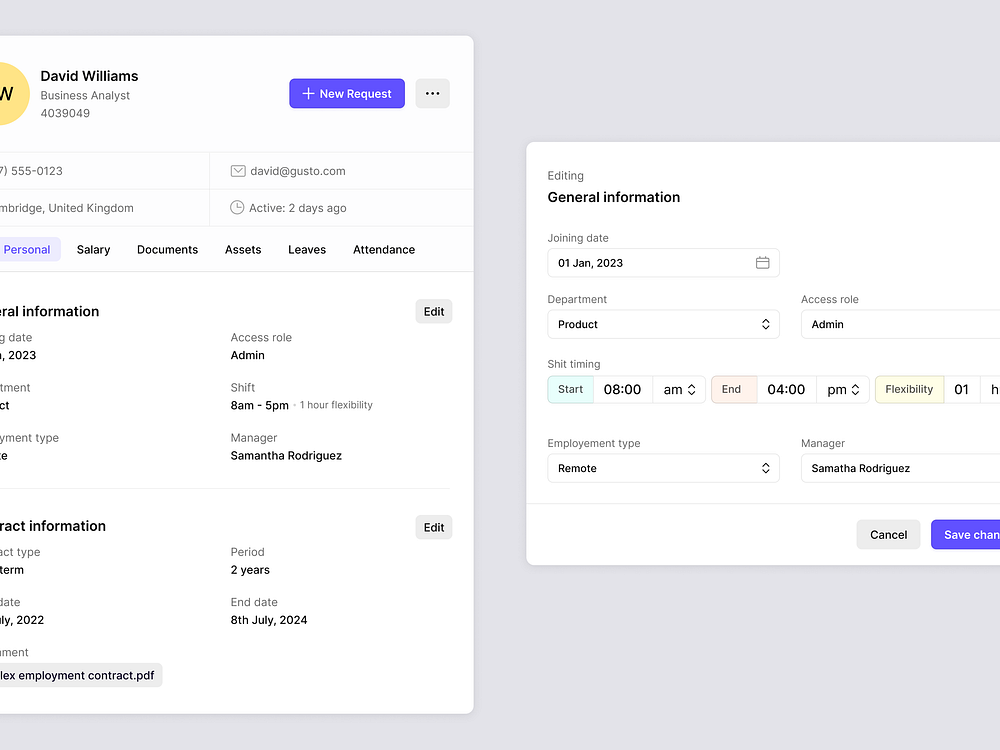This screenshot has width=1000, height=750.
Task: Click Cancel in the editing panel
Action: coord(888,534)
